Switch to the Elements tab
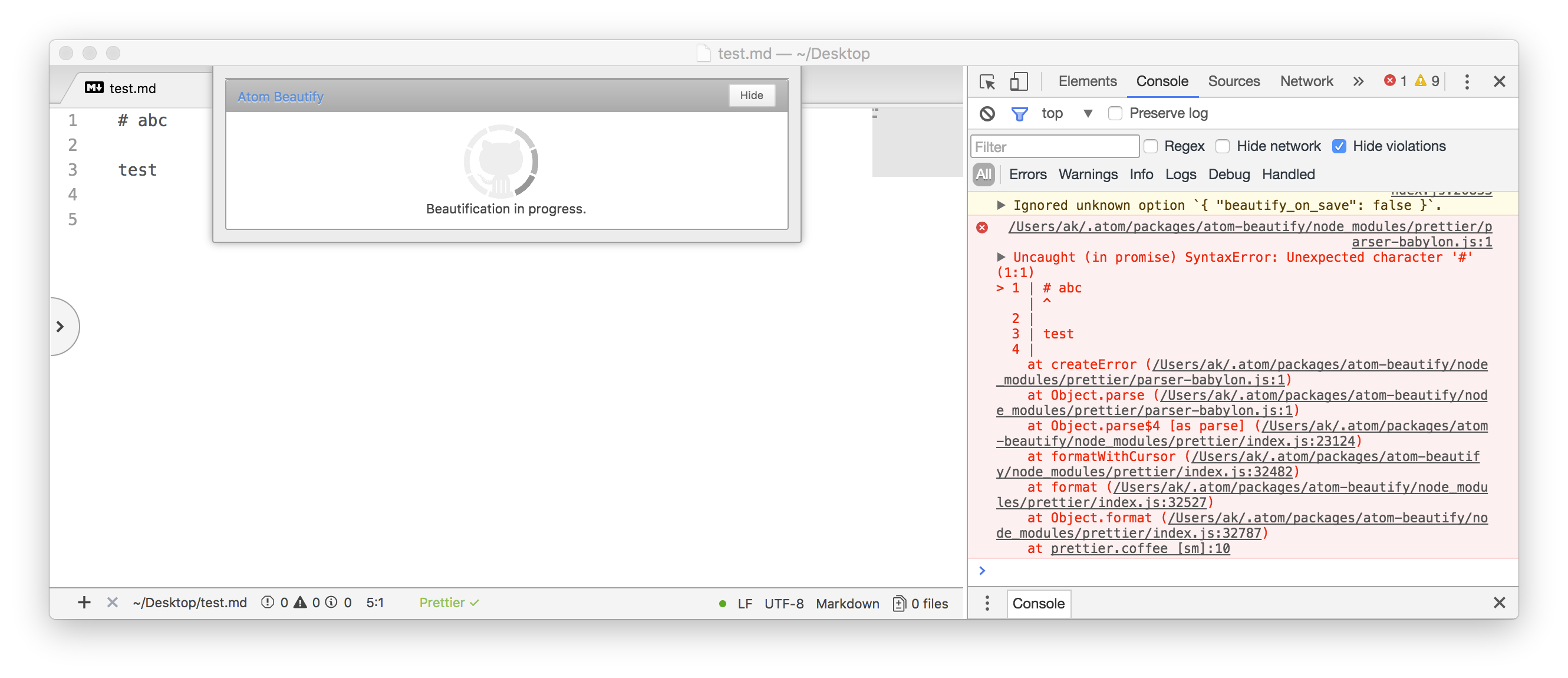 coord(1087,81)
